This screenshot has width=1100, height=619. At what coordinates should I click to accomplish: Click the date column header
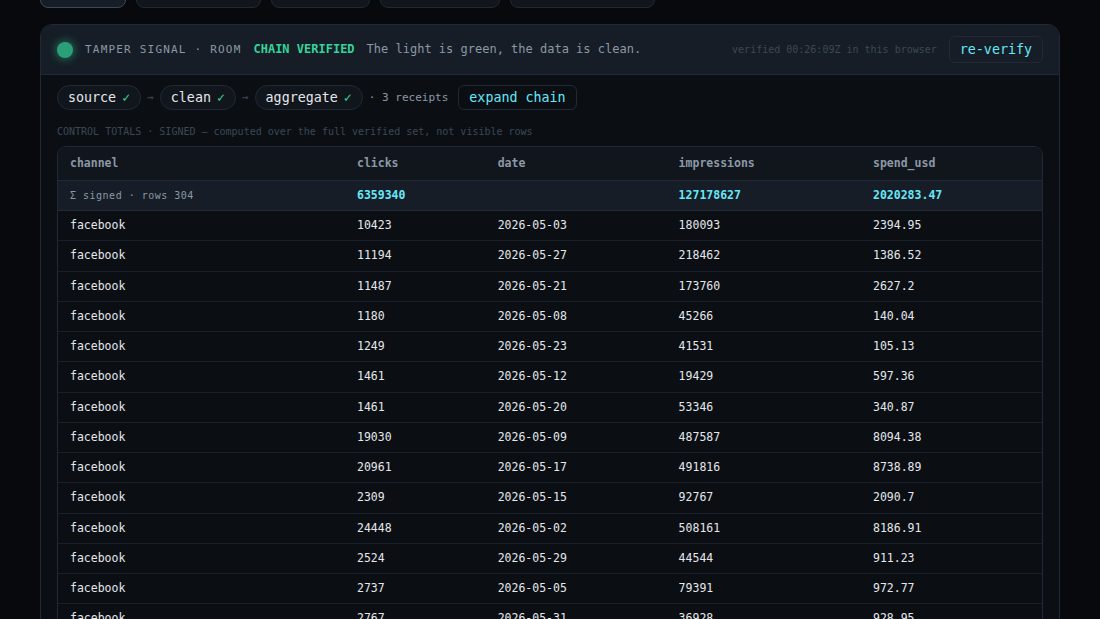tap(511, 163)
